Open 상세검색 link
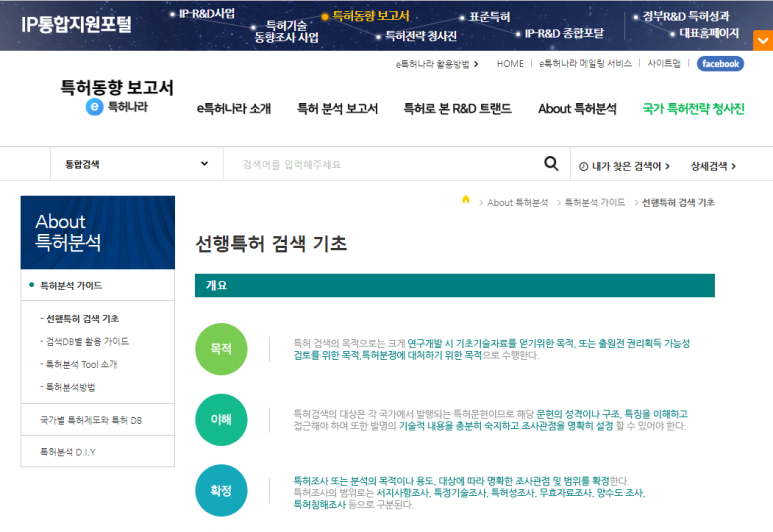 [713, 167]
